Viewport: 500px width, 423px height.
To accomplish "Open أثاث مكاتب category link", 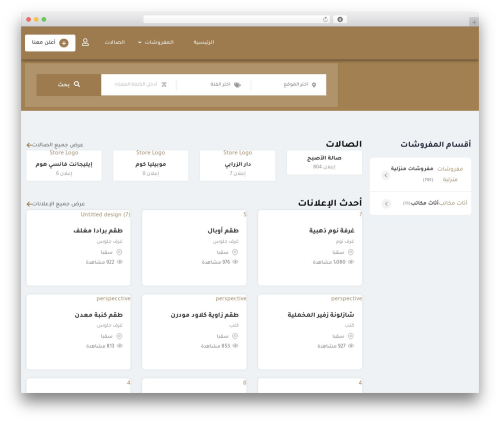I will tap(424, 203).
